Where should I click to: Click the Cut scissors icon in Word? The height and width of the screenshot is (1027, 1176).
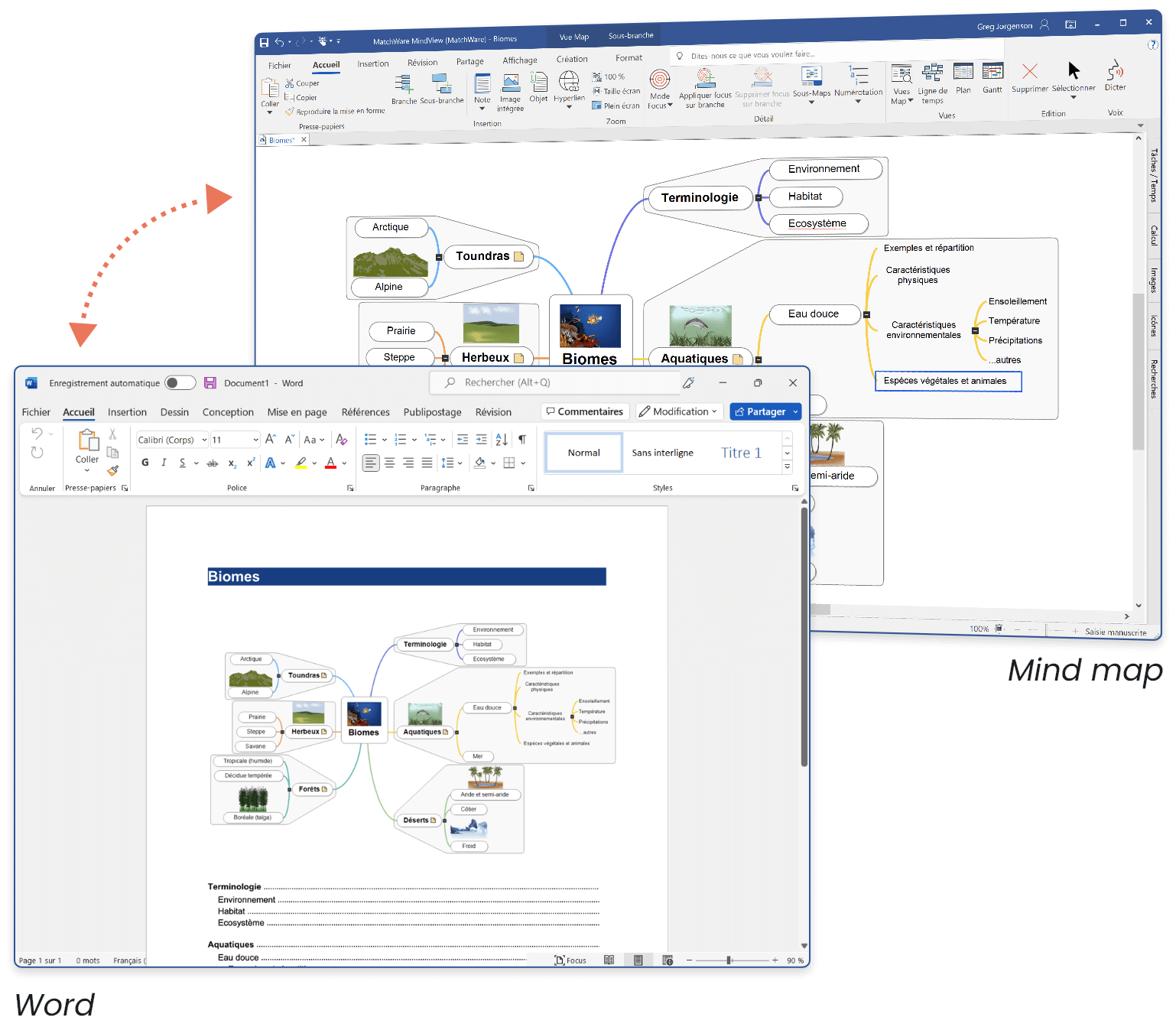(112, 434)
